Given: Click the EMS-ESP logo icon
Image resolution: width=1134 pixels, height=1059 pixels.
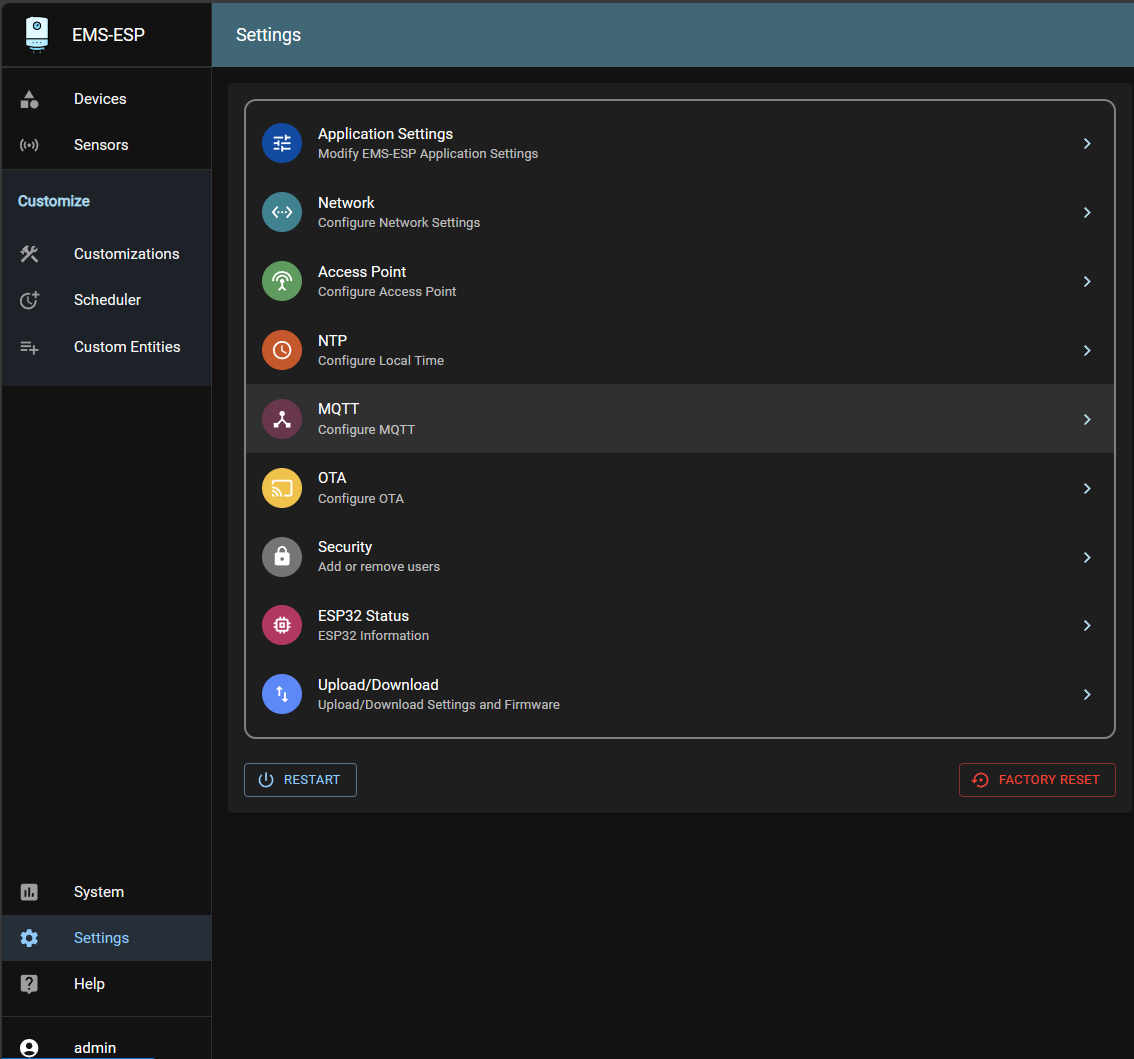Looking at the screenshot, I should tap(37, 34).
